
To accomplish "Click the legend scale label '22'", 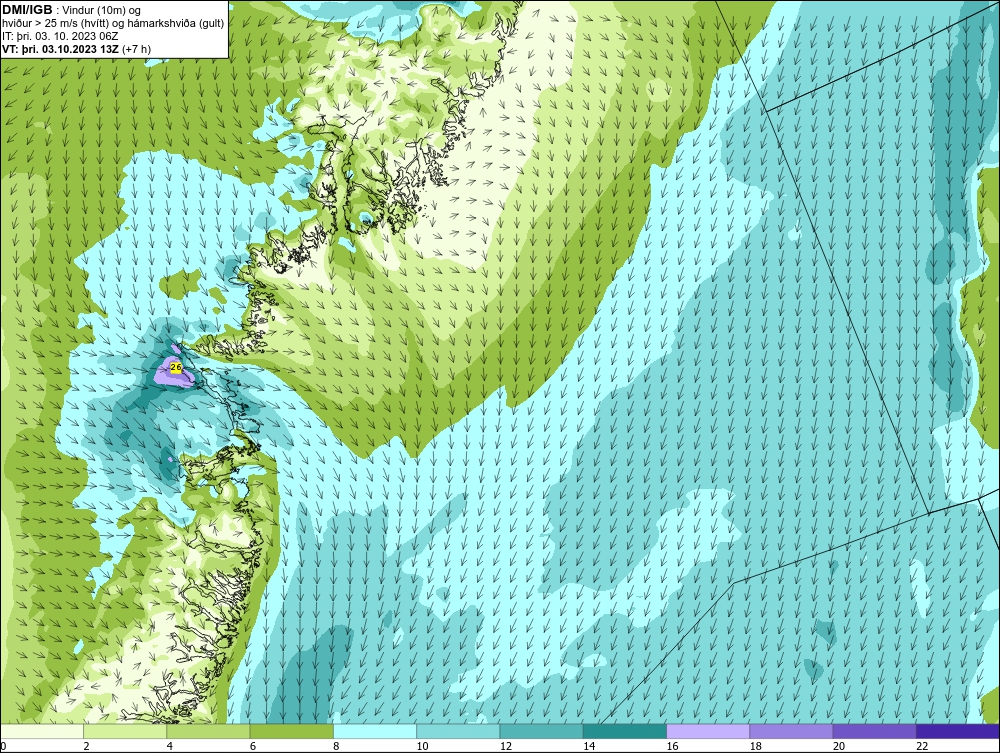I will (922, 747).
